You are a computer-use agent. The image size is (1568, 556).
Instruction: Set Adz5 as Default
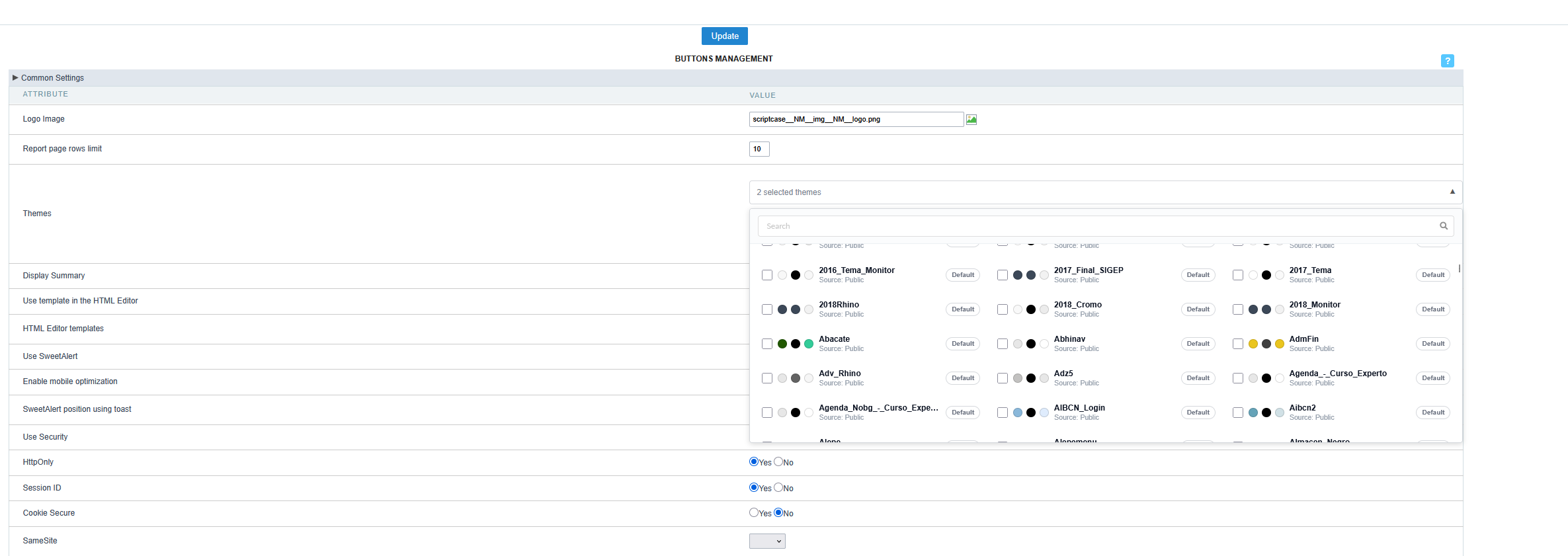point(1198,378)
